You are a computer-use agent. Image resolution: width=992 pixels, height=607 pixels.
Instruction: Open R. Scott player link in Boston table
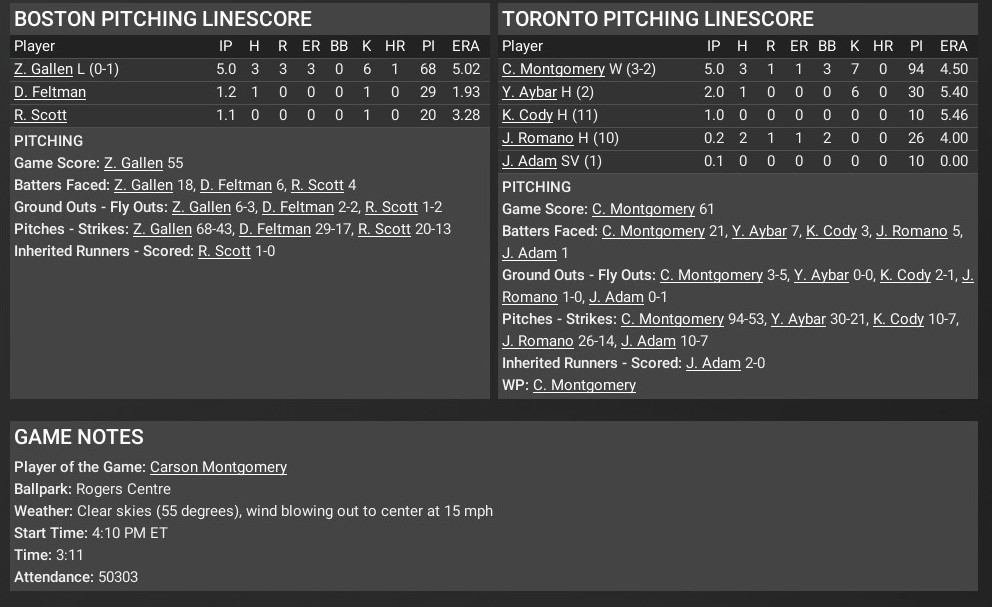point(40,115)
